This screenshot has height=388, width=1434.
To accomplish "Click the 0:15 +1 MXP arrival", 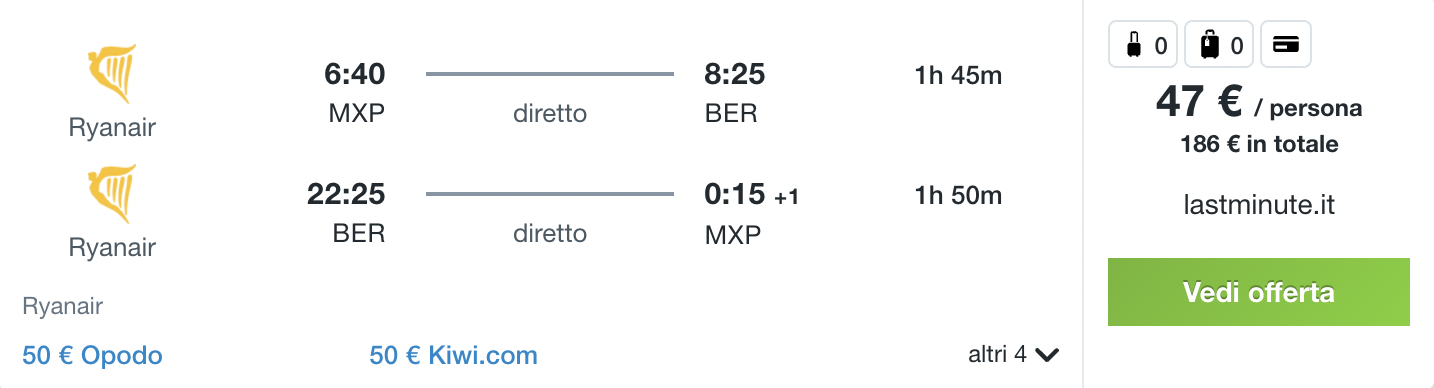I will click(x=751, y=212).
